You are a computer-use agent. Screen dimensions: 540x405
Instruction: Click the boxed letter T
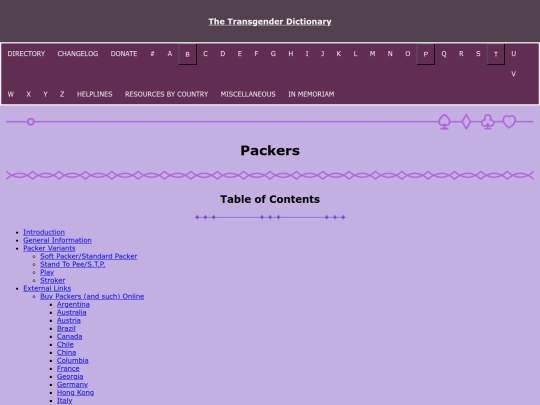(x=496, y=54)
